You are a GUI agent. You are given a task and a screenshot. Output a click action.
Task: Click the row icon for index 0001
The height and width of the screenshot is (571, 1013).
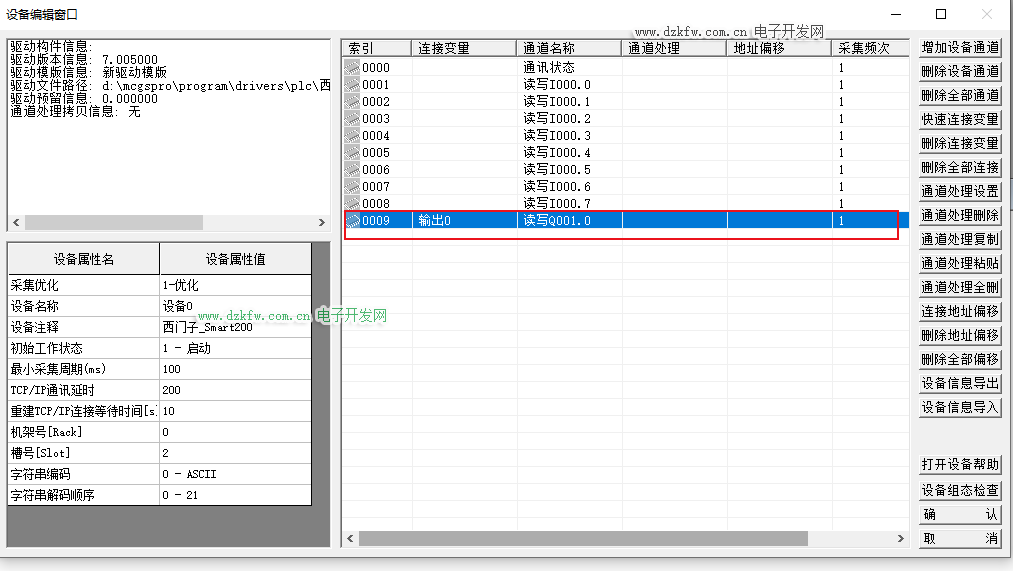[351, 85]
